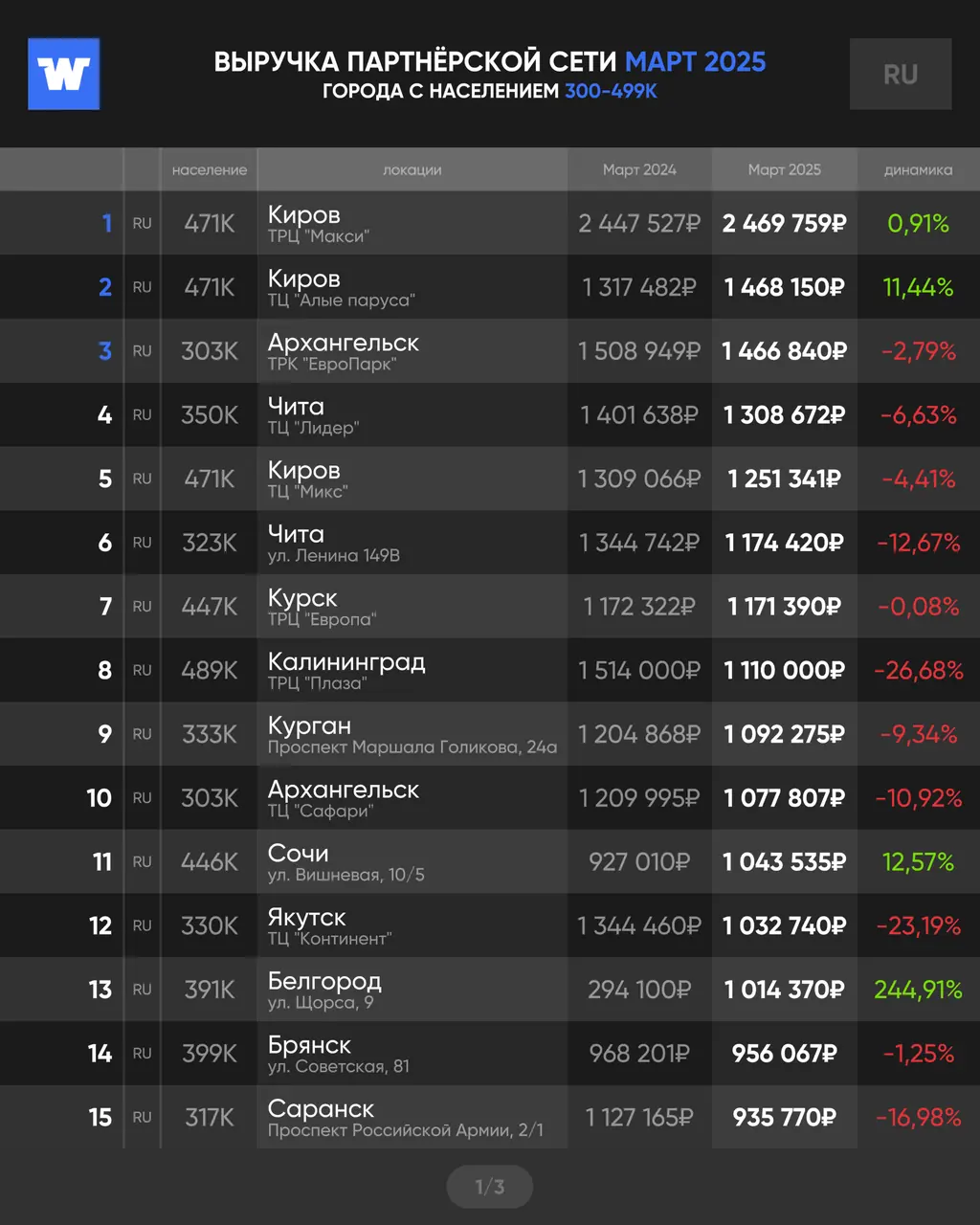Image resolution: width=980 pixels, height=1225 pixels.
Task: Click the 'Март 2024' column header
Action: 639,169
